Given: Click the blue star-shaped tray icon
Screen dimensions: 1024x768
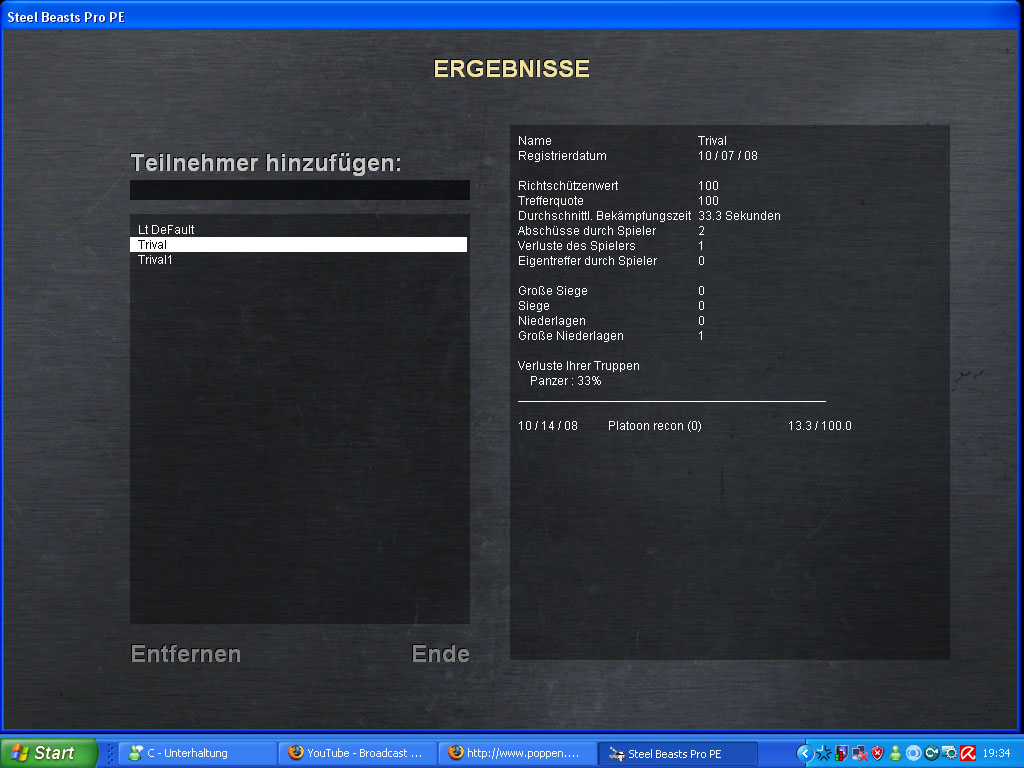Looking at the screenshot, I should tap(823, 753).
